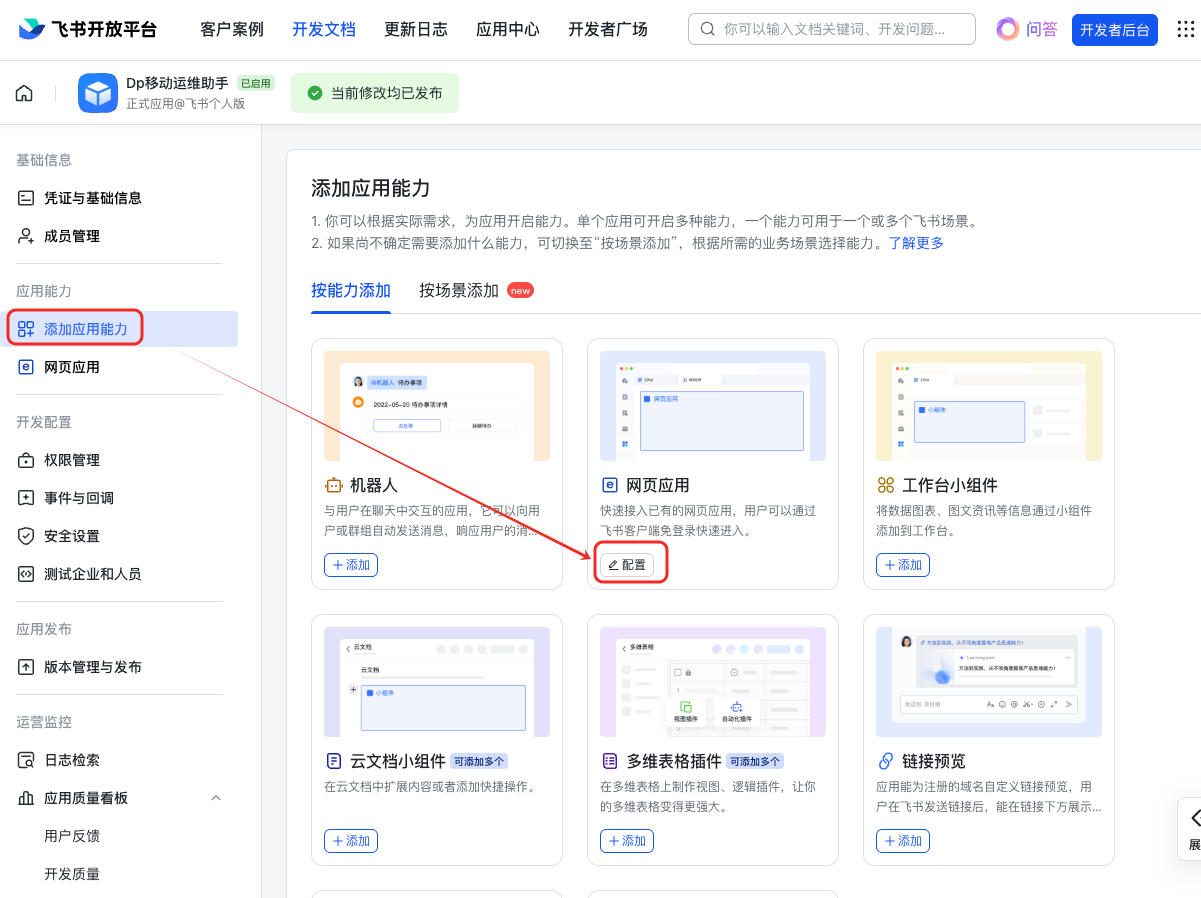Open the 客户案例 menu

pos(232,29)
